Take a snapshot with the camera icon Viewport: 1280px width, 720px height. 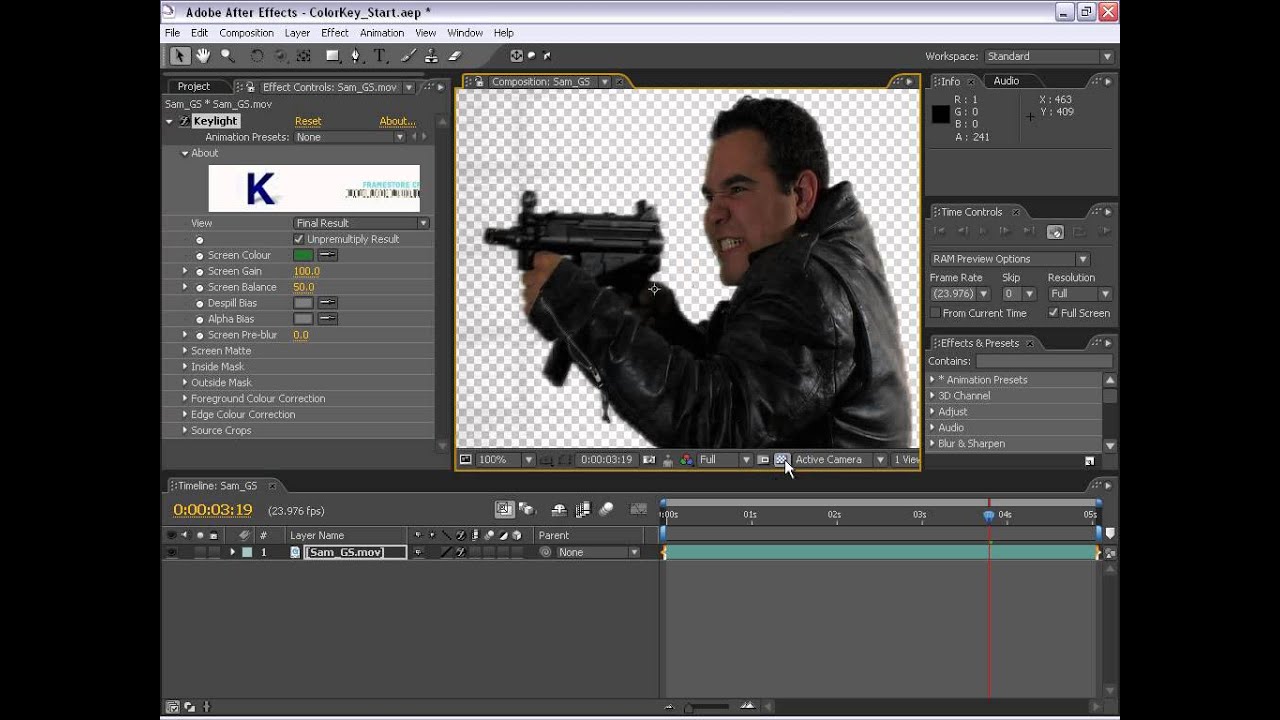point(649,460)
